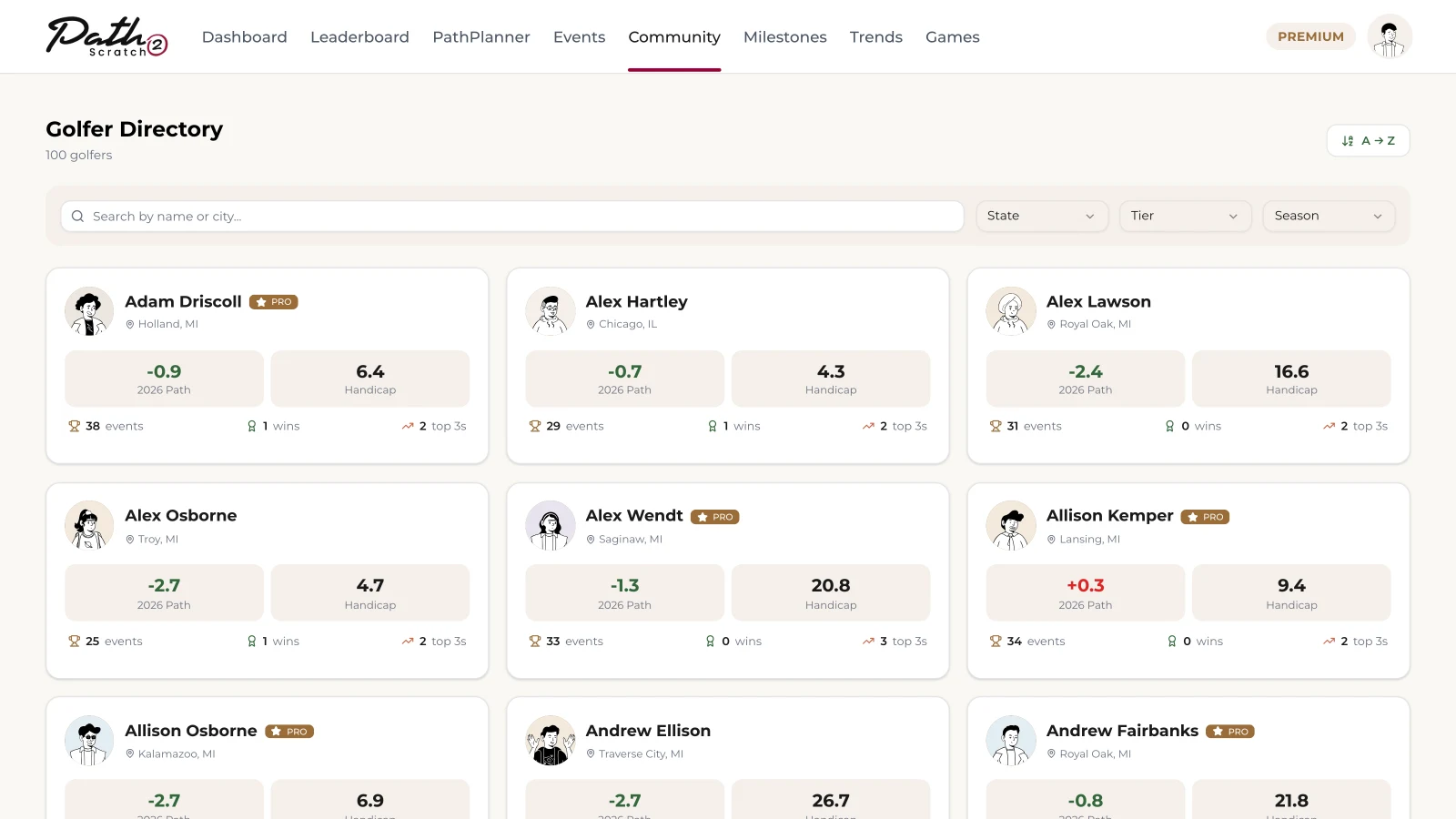1456x819 pixels.
Task: Switch to the PathPlanner tab
Action: [481, 37]
